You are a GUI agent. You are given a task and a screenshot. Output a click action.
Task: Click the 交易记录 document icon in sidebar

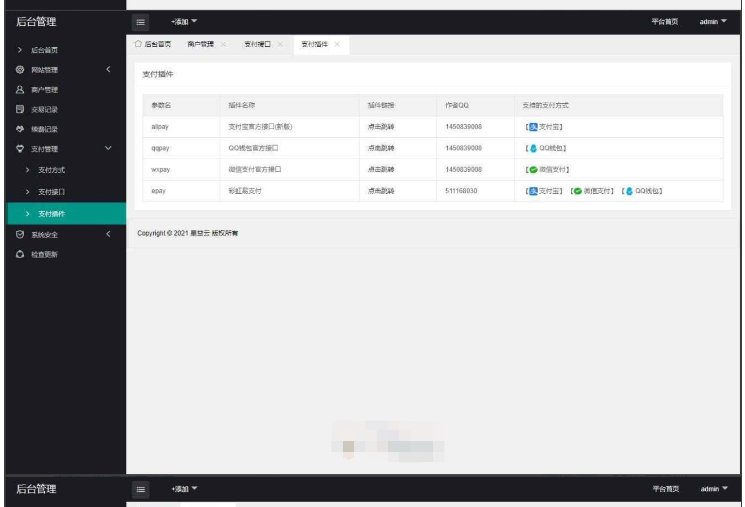click(19, 109)
